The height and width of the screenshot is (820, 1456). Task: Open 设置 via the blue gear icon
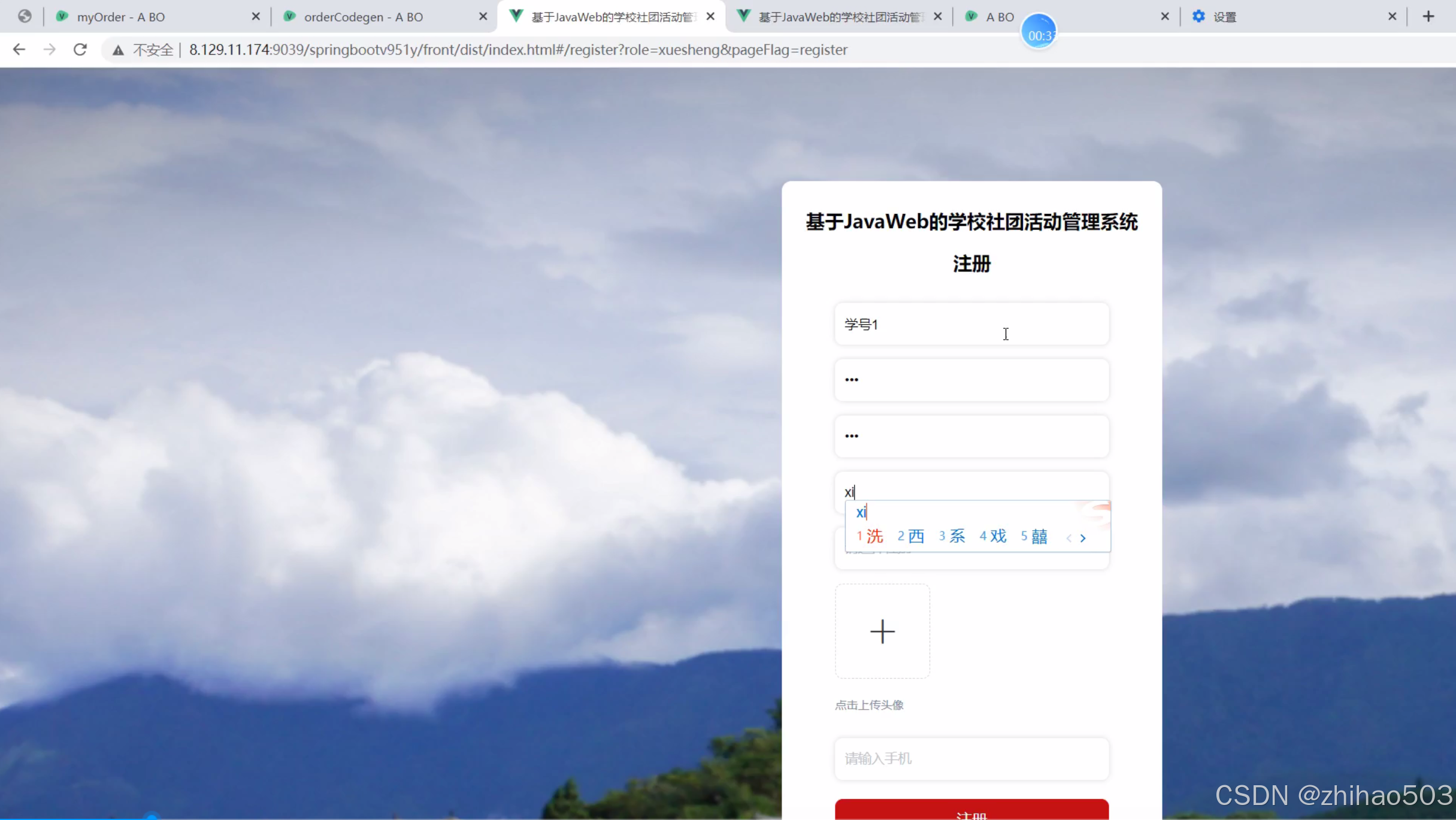(x=1198, y=16)
